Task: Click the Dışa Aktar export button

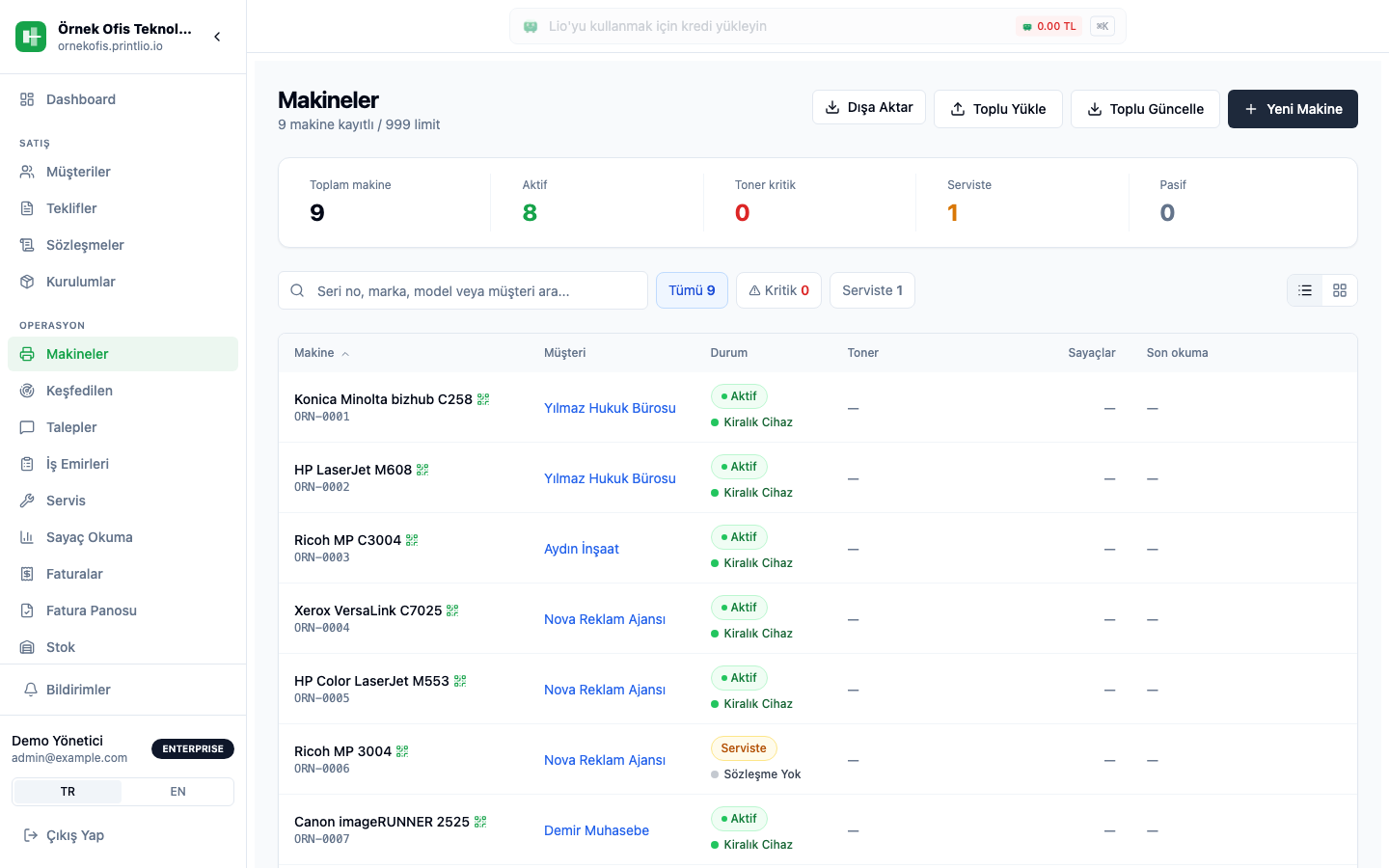Action: pos(869,108)
